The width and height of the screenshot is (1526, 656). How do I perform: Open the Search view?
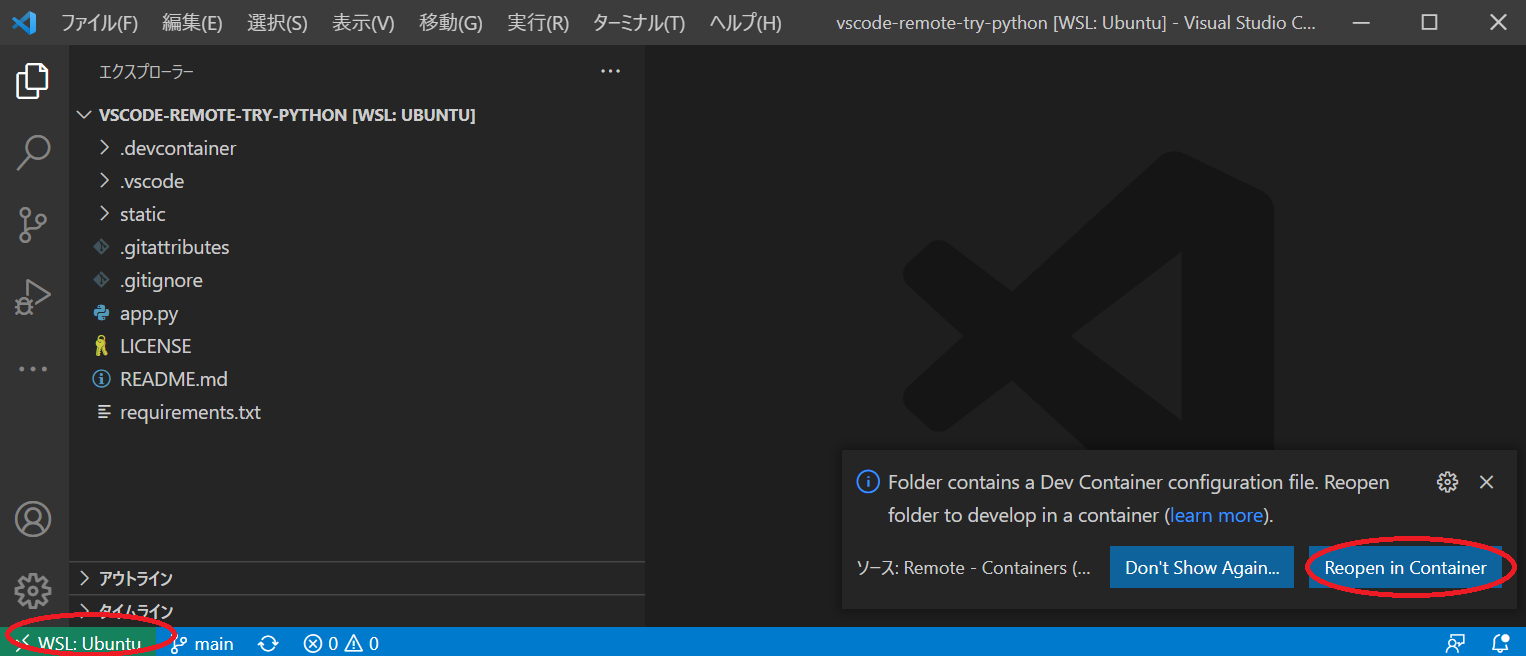pyautogui.click(x=33, y=152)
